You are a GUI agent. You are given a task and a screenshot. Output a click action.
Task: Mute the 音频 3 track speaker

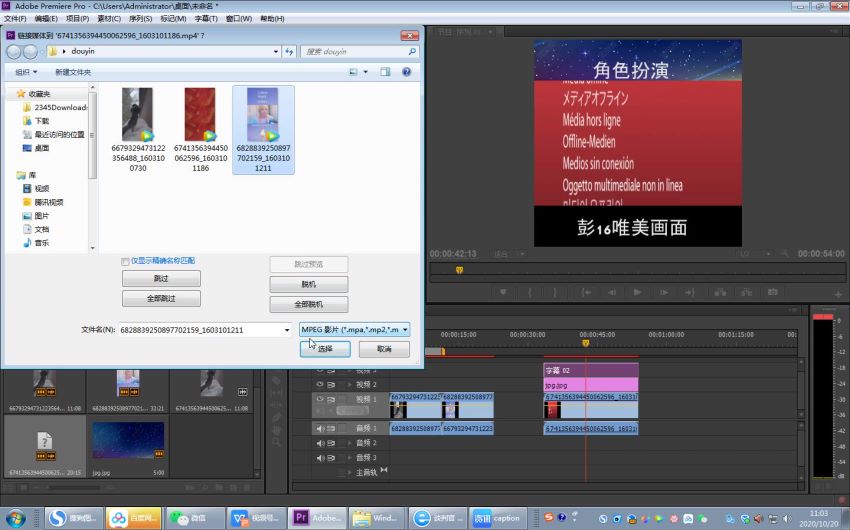coord(320,458)
